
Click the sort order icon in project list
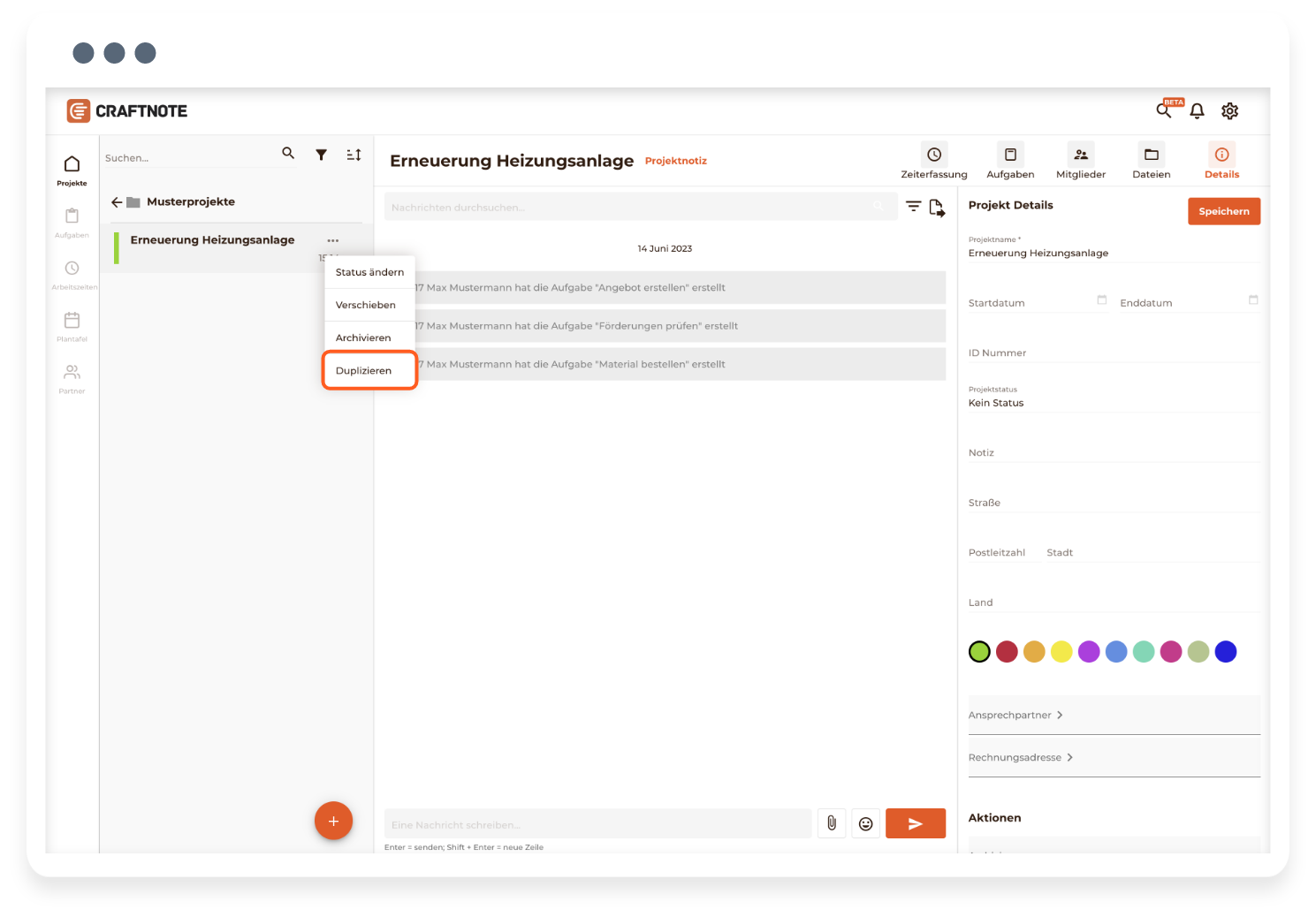354,155
